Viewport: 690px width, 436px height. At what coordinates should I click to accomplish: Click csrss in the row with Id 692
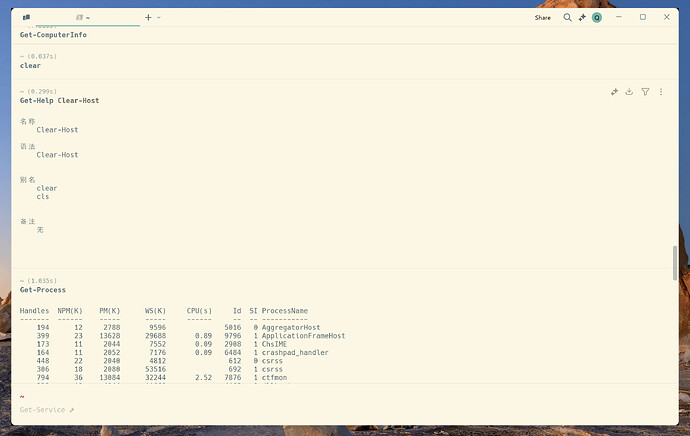[x=272, y=369]
